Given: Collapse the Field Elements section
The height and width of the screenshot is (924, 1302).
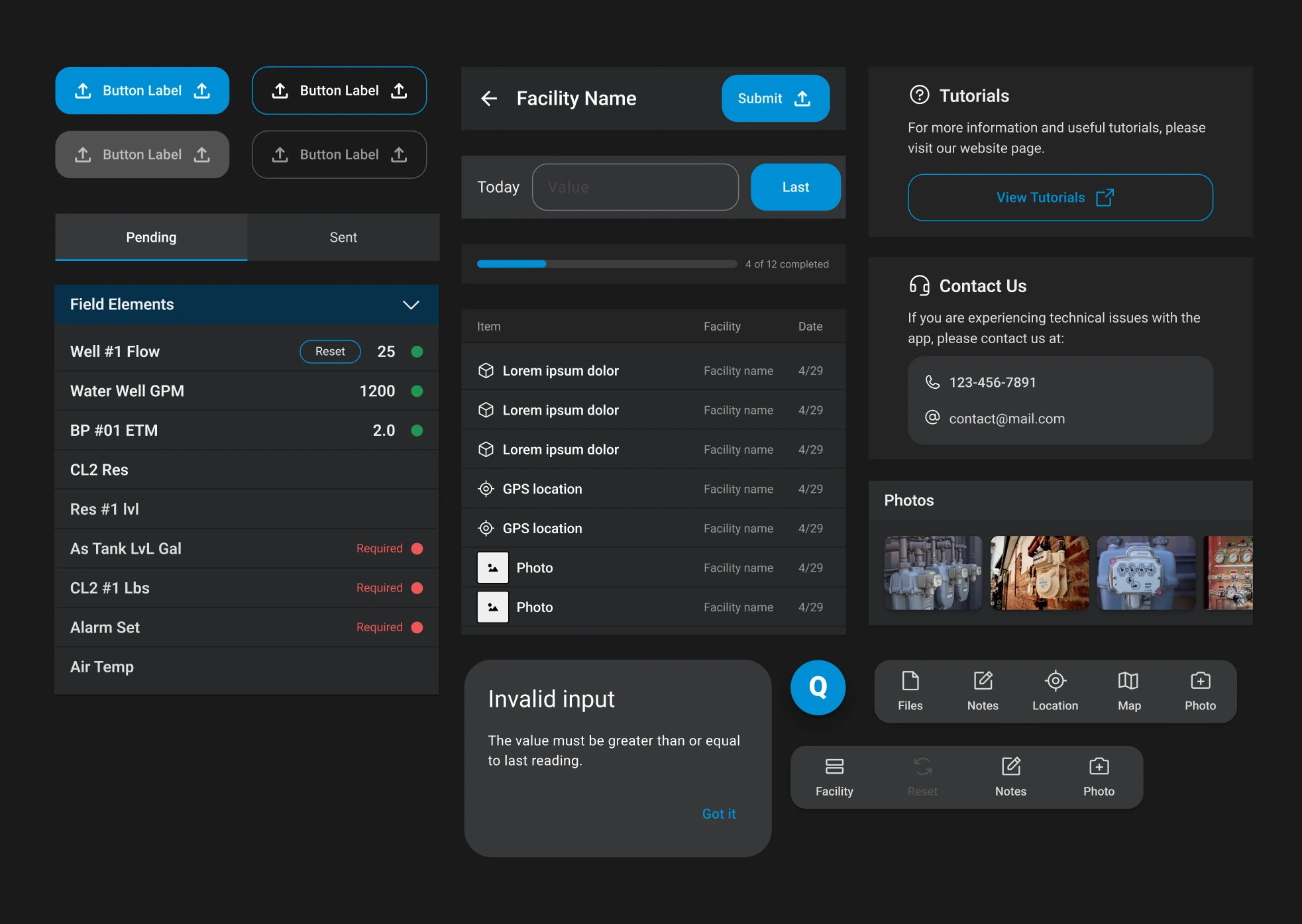Looking at the screenshot, I should 410,305.
